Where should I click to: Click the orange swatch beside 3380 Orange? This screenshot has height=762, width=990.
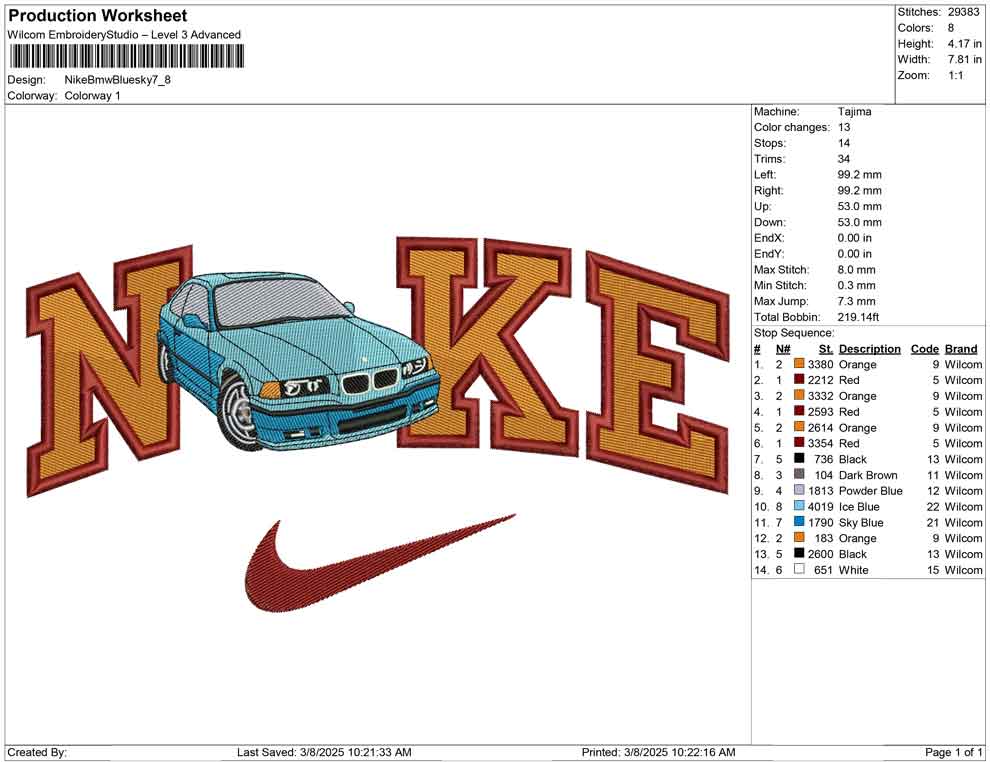(799, 364)
